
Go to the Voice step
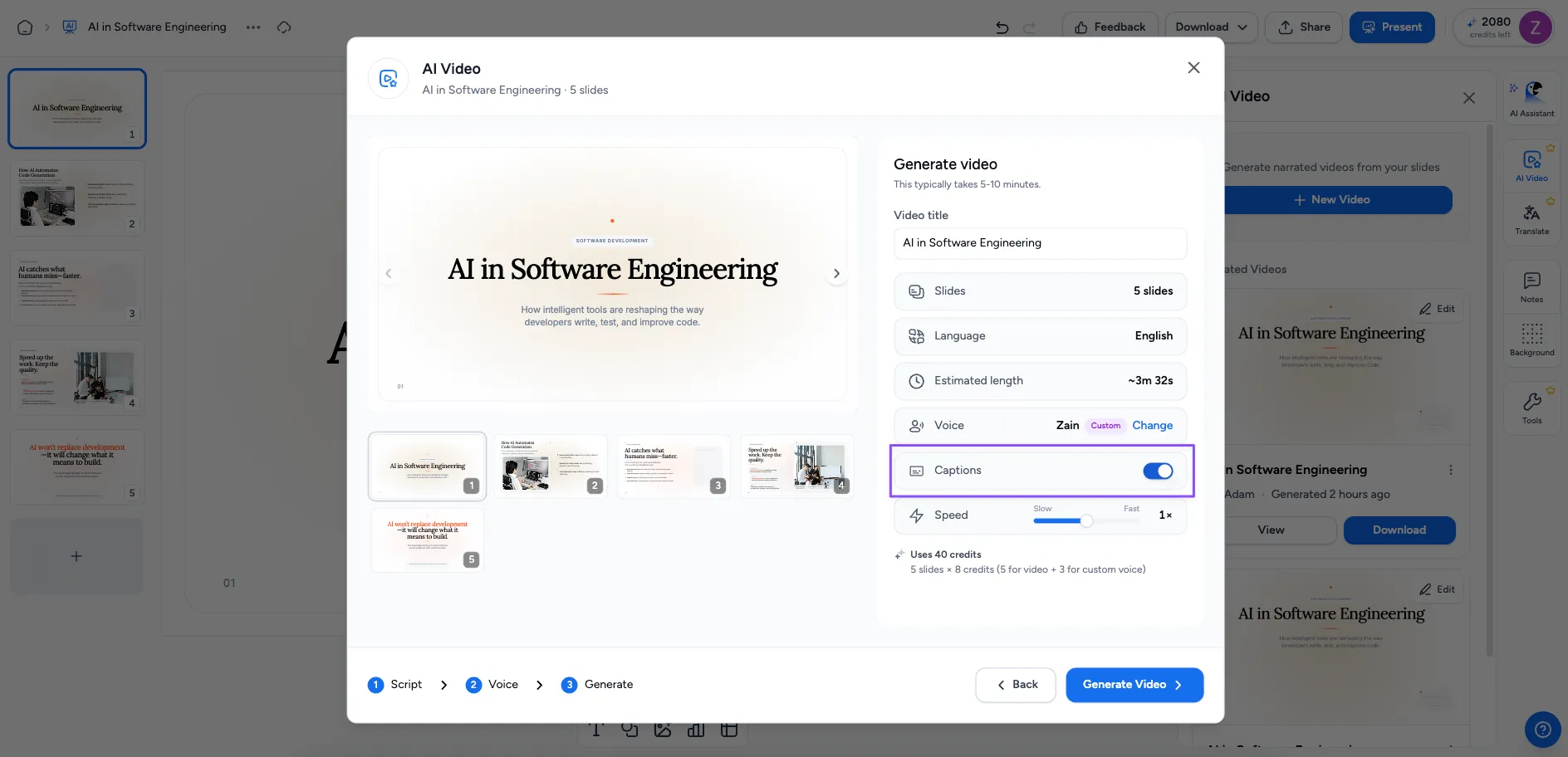492,685
